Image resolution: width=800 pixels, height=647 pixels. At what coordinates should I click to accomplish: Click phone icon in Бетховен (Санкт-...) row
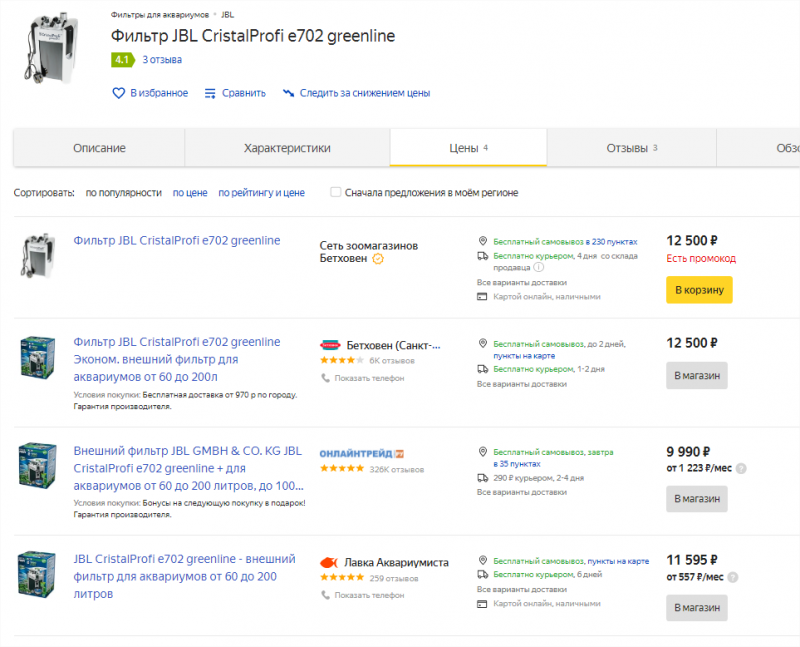[325, 378]
